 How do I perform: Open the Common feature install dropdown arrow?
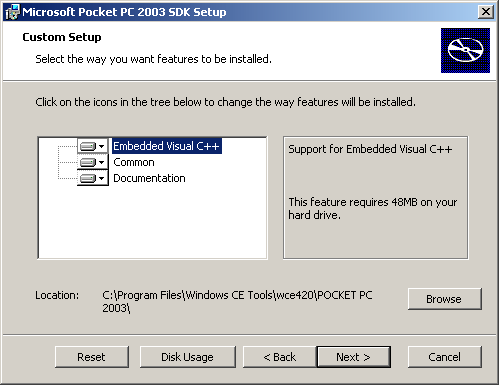(x=102, y=162)
